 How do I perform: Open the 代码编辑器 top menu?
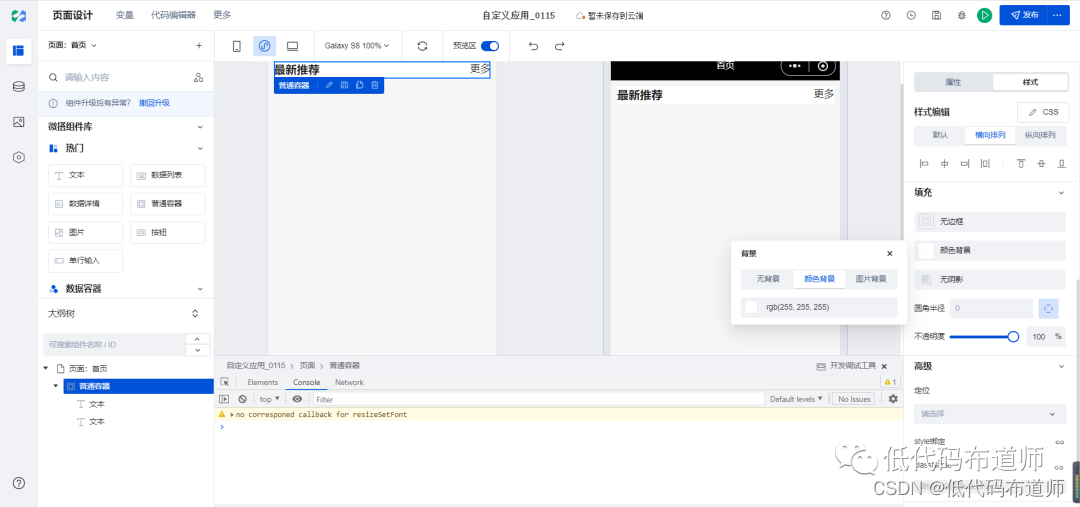coord(173,15)
